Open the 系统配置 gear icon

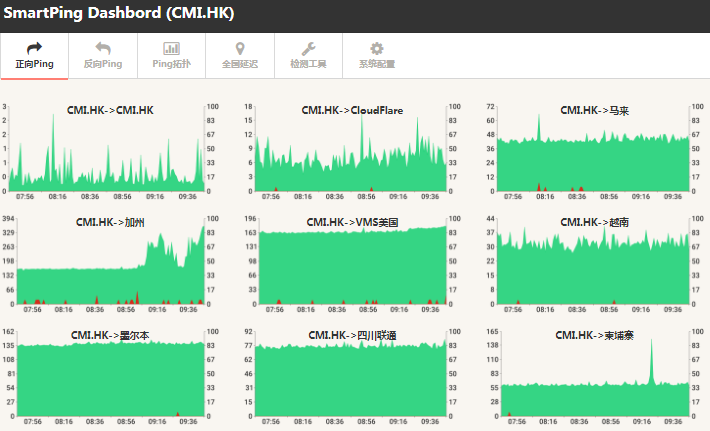click(x=377, y=48)
